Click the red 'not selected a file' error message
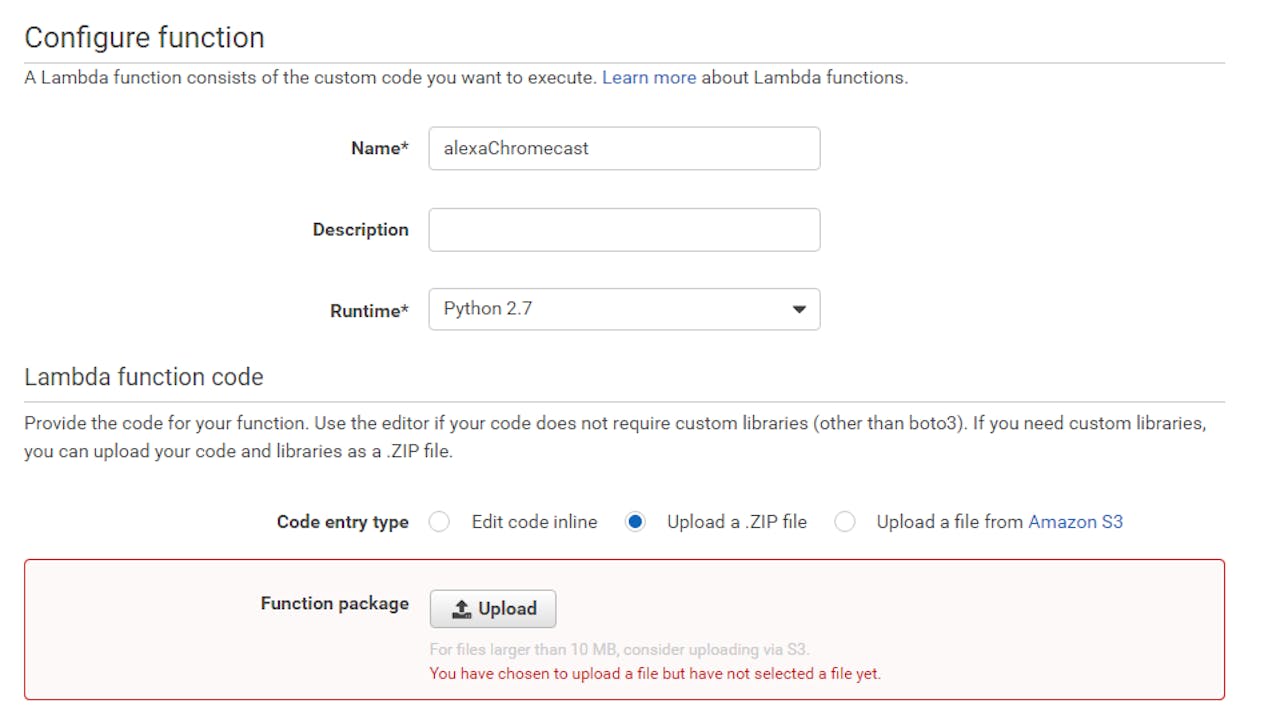This screenshot has width=1280, height=711. coord(655,673)
